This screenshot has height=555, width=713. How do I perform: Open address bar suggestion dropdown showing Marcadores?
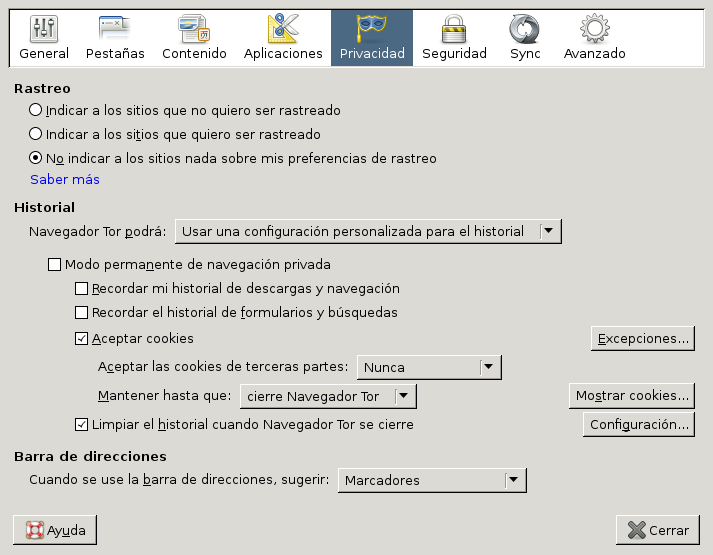tap(432, 480)
